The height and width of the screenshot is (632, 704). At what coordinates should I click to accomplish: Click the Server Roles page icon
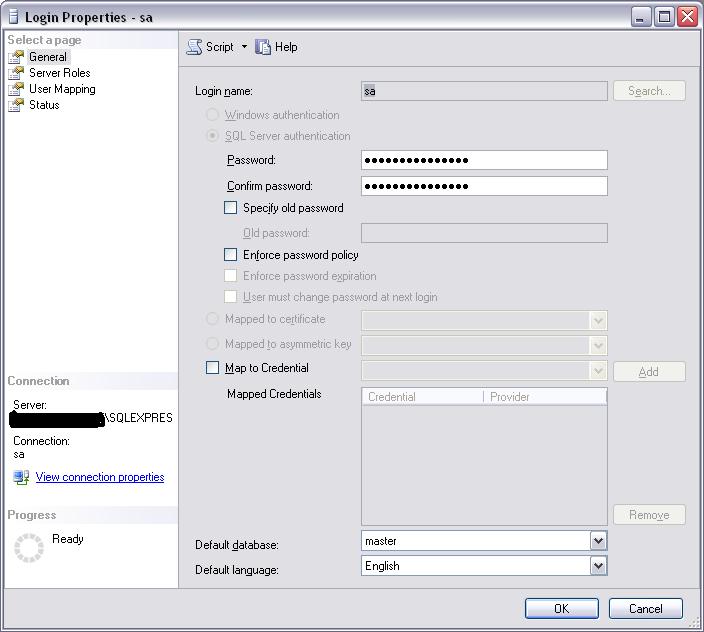pos(16,73)
